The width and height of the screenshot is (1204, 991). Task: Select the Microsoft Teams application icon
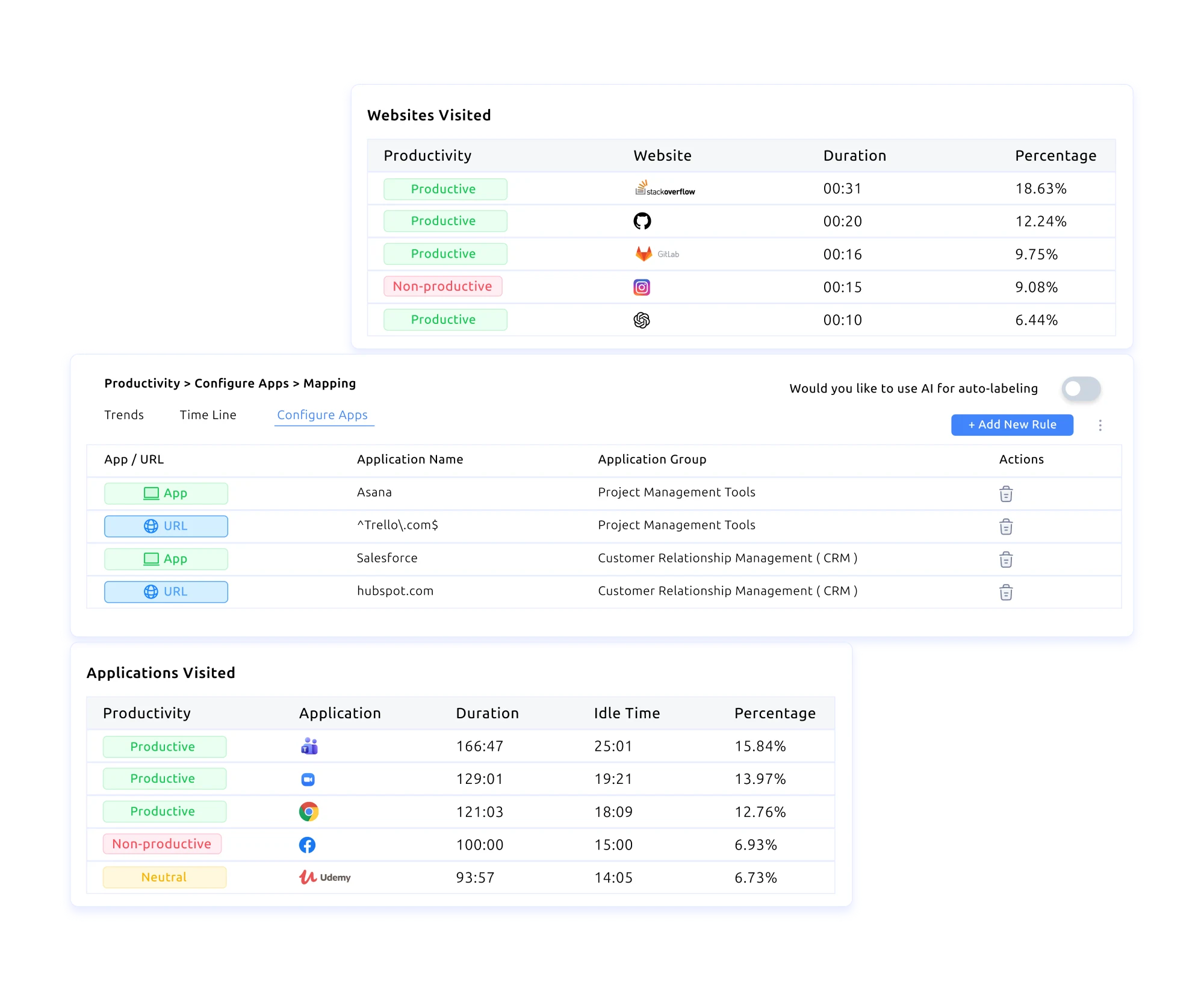(309, 747)
